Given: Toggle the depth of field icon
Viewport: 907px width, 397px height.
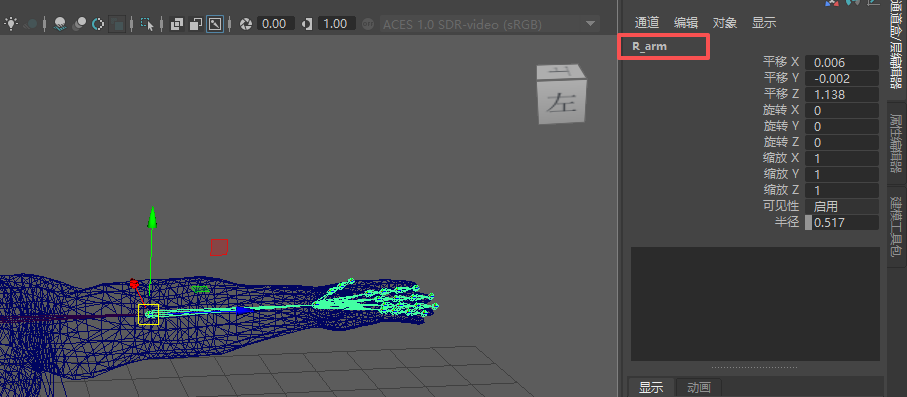Looking at the screenshot, I should tap(117, 24).
